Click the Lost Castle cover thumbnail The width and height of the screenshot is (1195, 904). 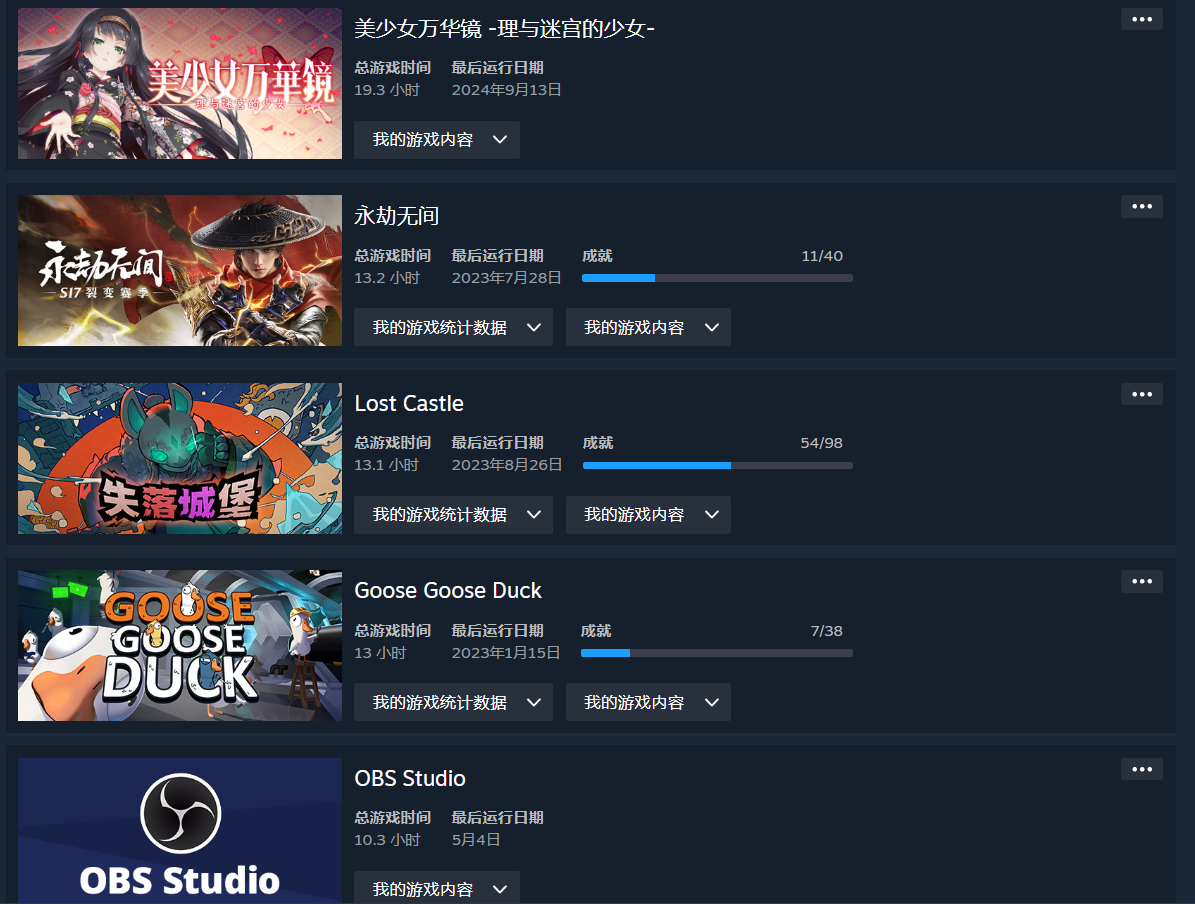click(180, 458)
